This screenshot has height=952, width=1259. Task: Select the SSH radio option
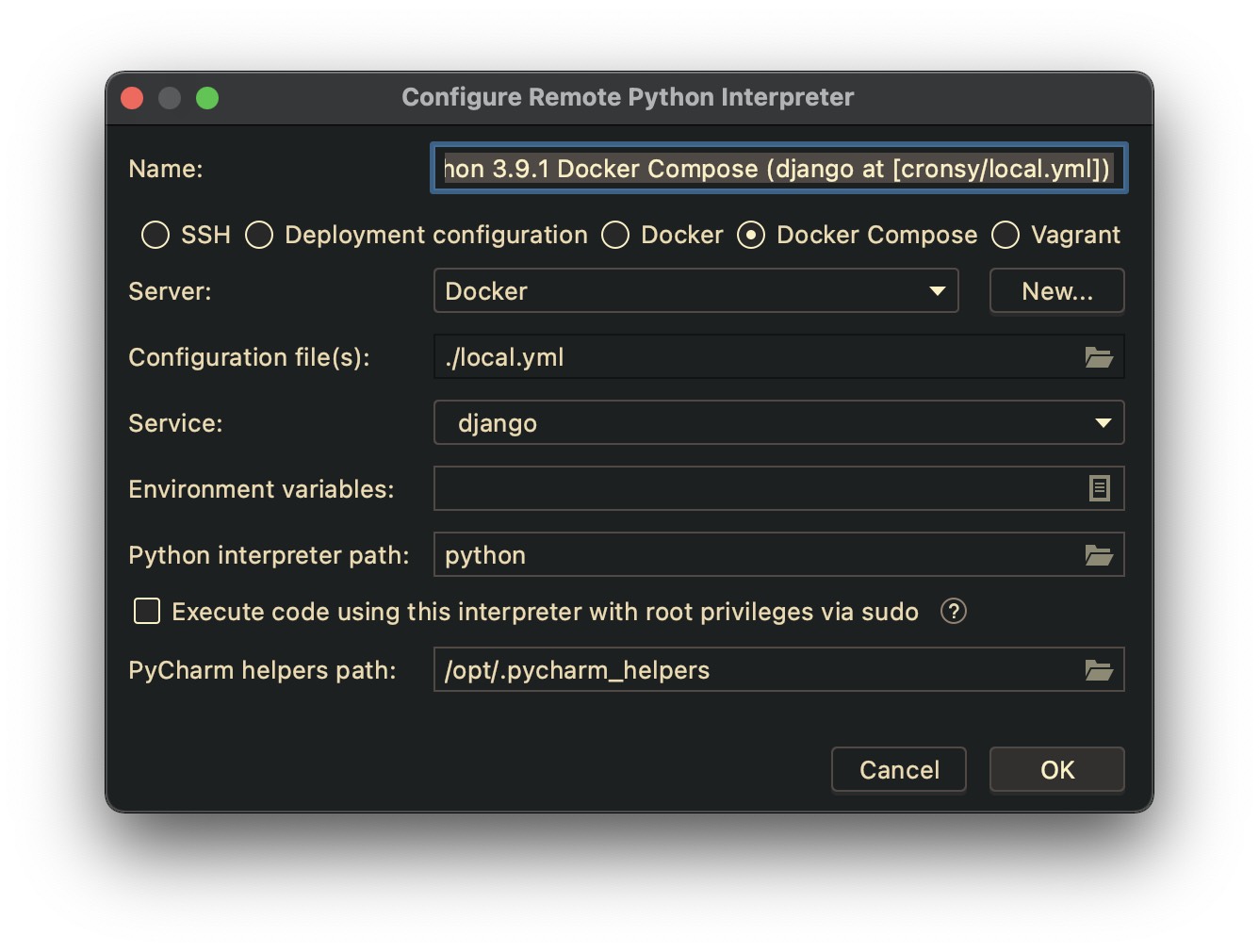(x=155, y=235)
